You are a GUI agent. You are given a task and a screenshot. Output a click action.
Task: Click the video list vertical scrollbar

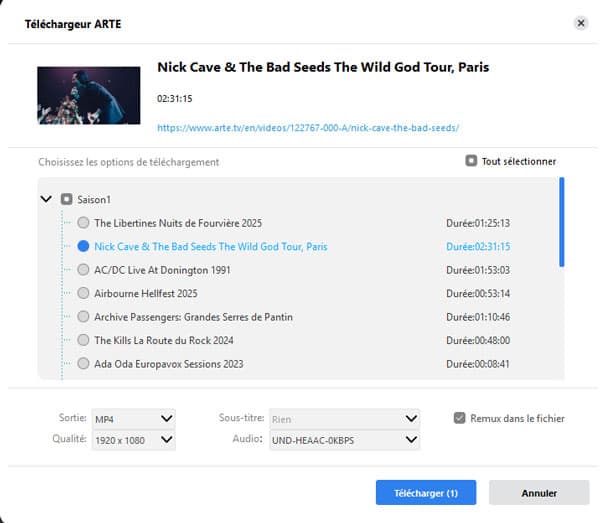coord(561,222)
